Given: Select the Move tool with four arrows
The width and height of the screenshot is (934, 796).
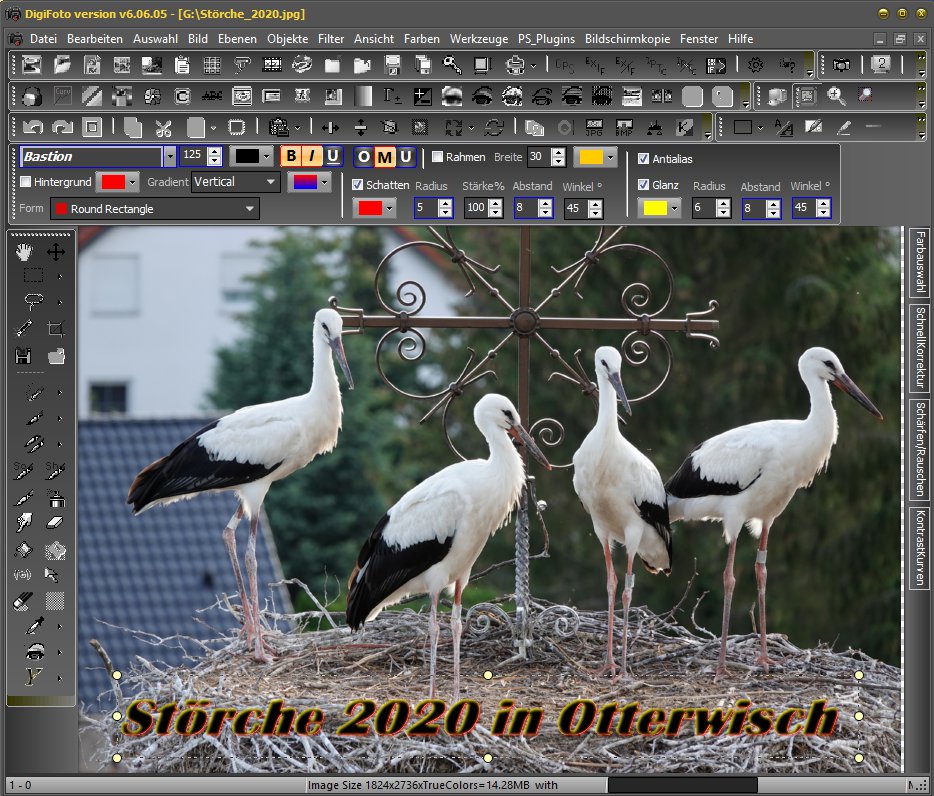Looking at the screenshot, I should point(56,252).
